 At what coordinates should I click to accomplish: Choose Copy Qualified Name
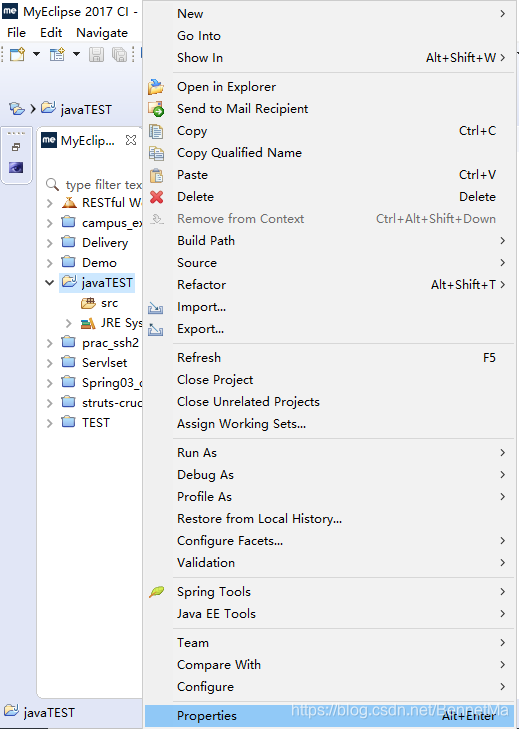coord(329,153)
